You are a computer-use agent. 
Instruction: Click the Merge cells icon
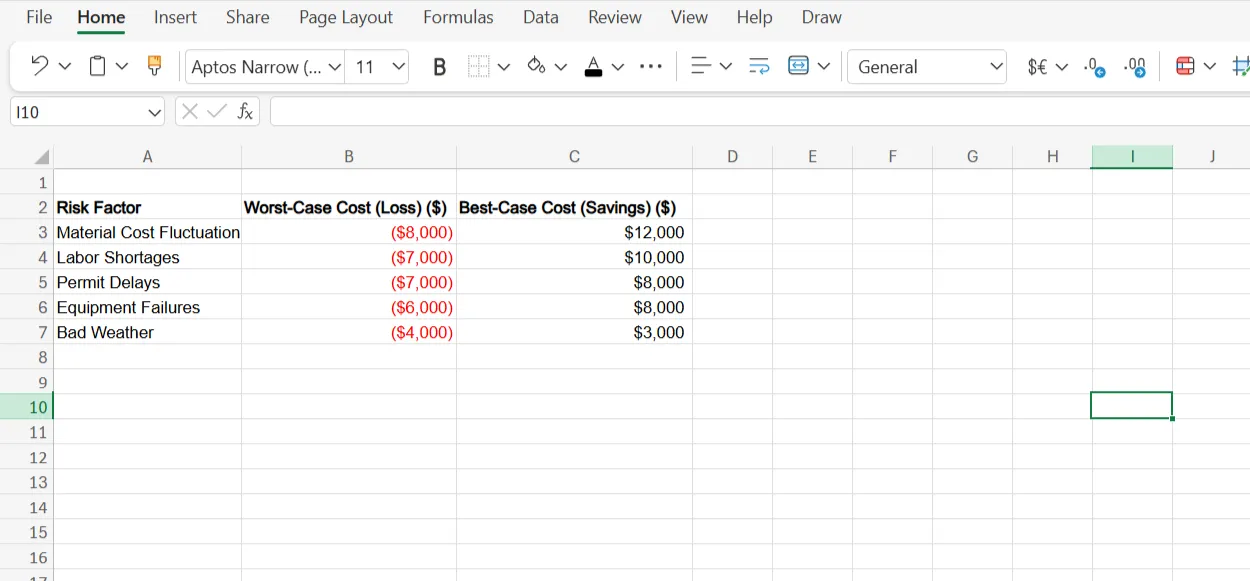799,66
